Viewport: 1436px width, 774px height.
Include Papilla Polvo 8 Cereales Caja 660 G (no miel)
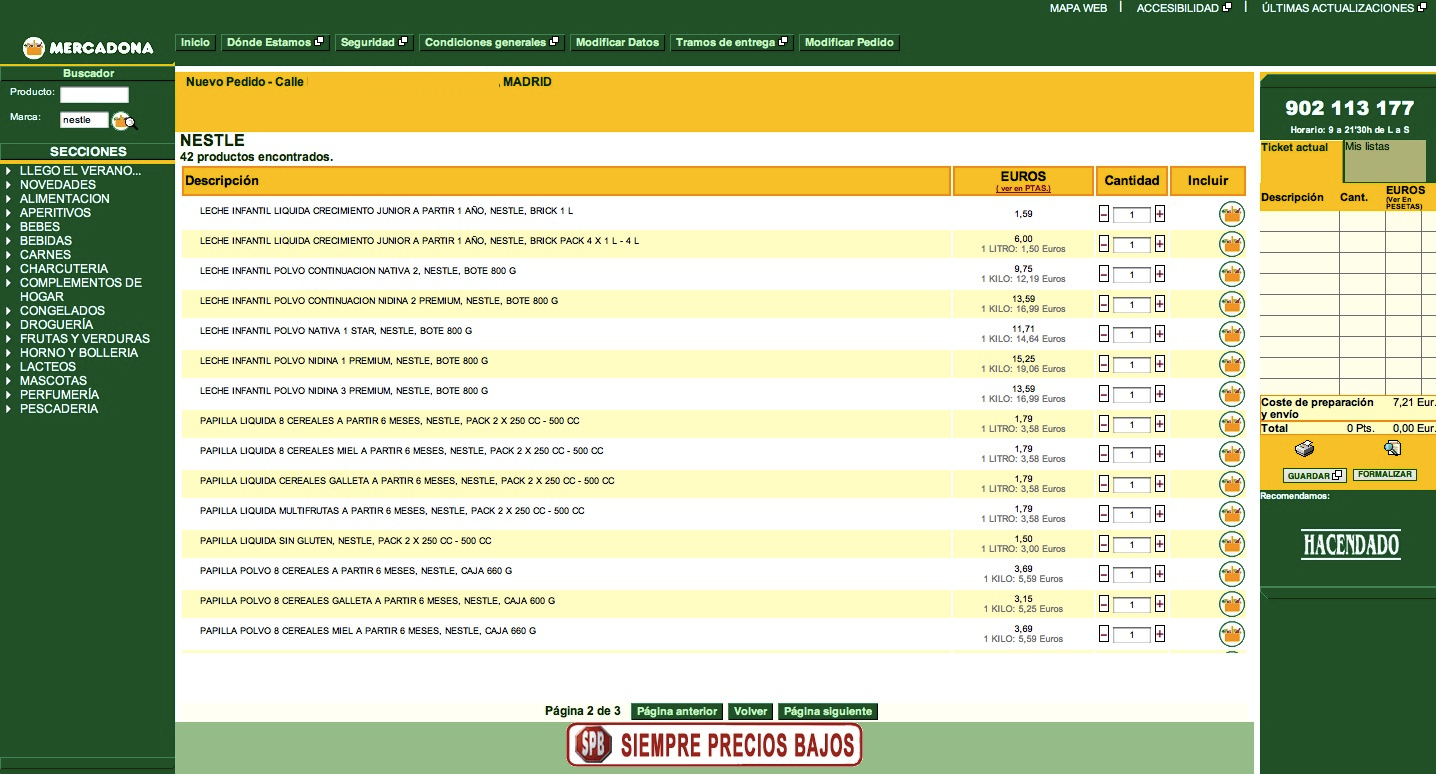pos(1232,574)
